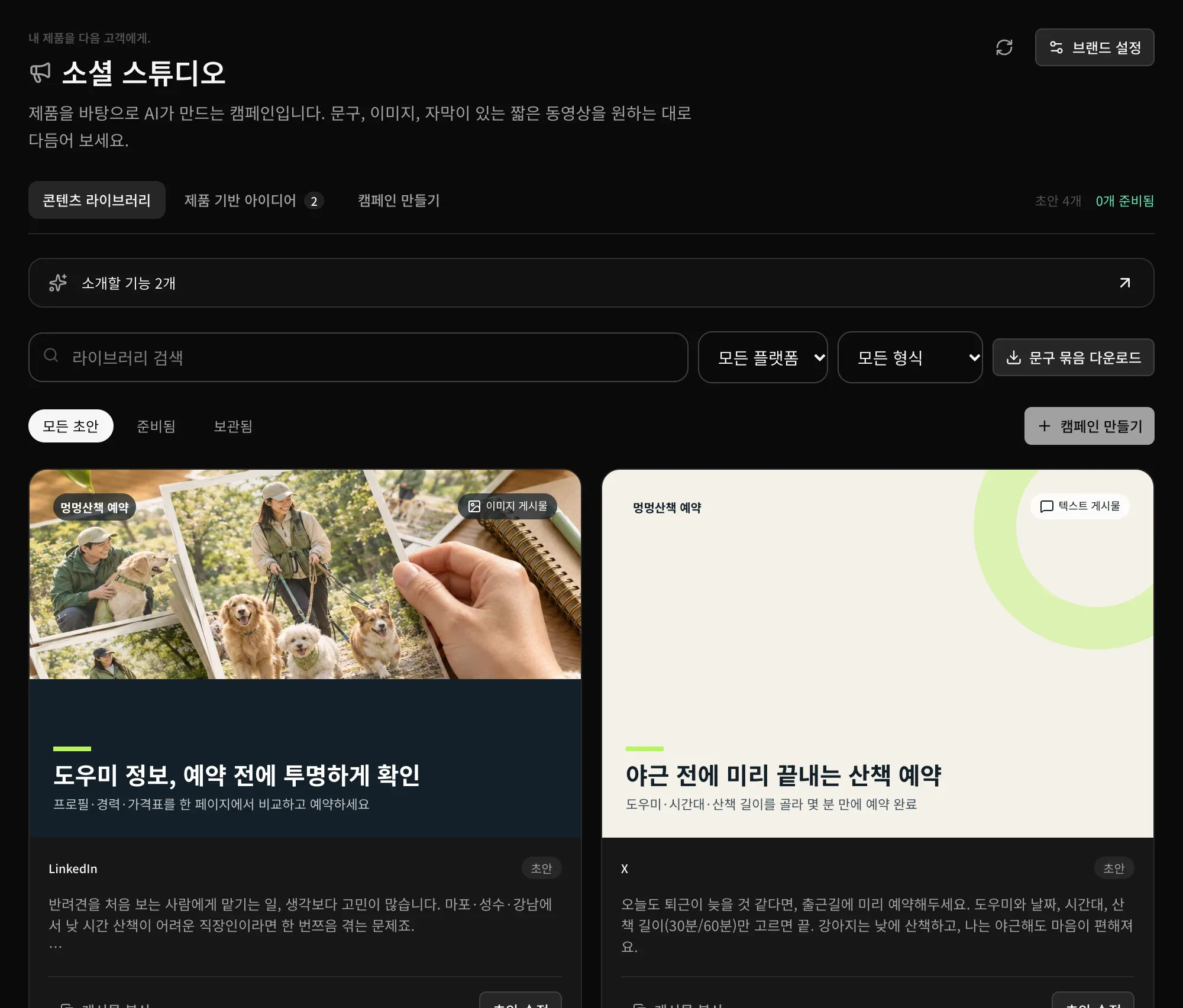Click 0개 준비됨 counter

1124,201
